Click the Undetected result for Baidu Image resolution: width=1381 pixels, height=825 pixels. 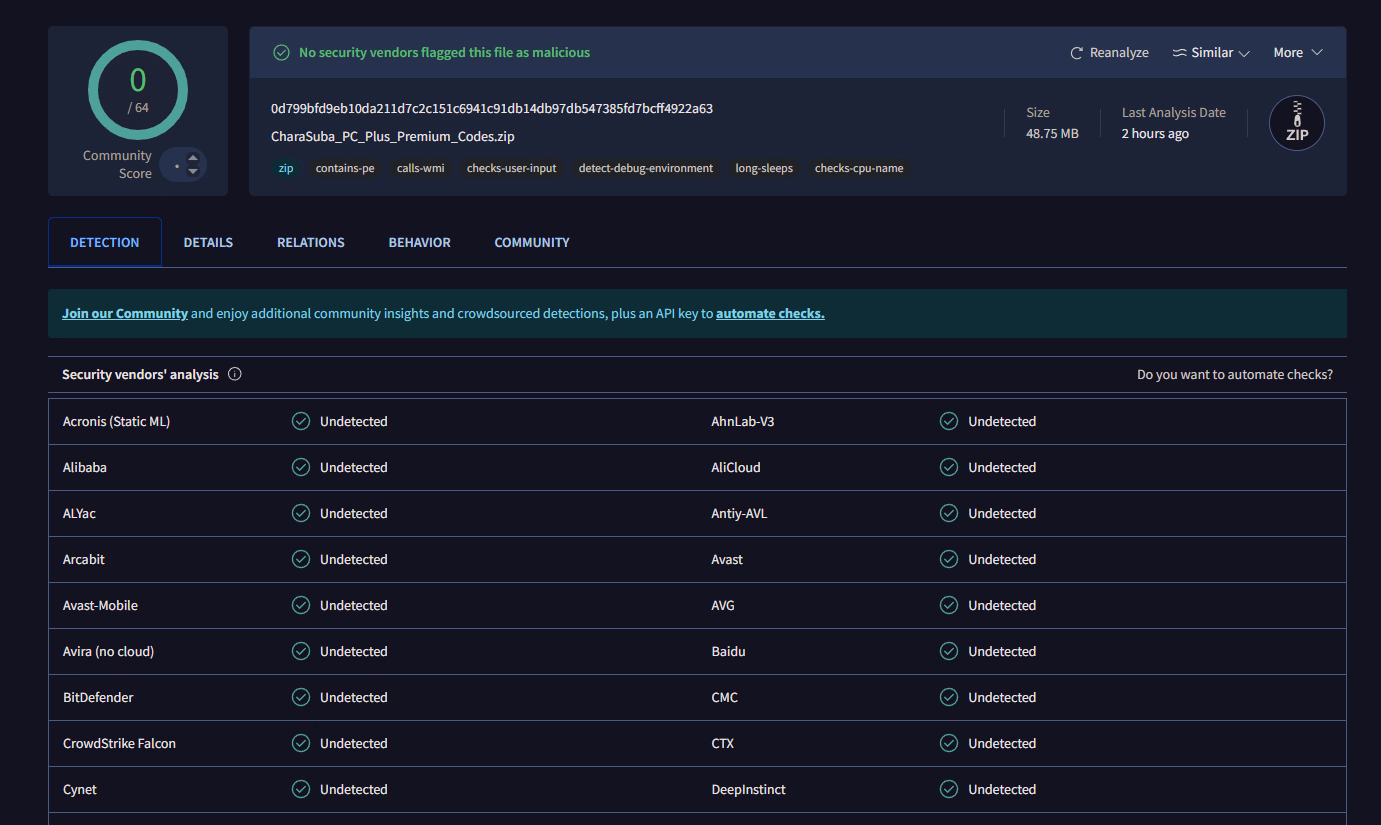[x=1002, y=651]
